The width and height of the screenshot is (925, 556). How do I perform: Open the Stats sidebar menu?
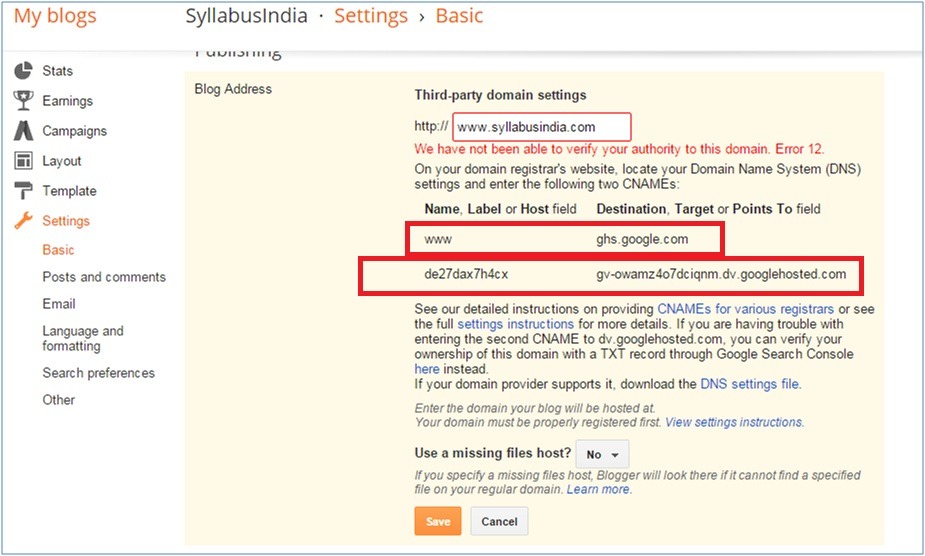pyautogui.click(x=57, y=71)
